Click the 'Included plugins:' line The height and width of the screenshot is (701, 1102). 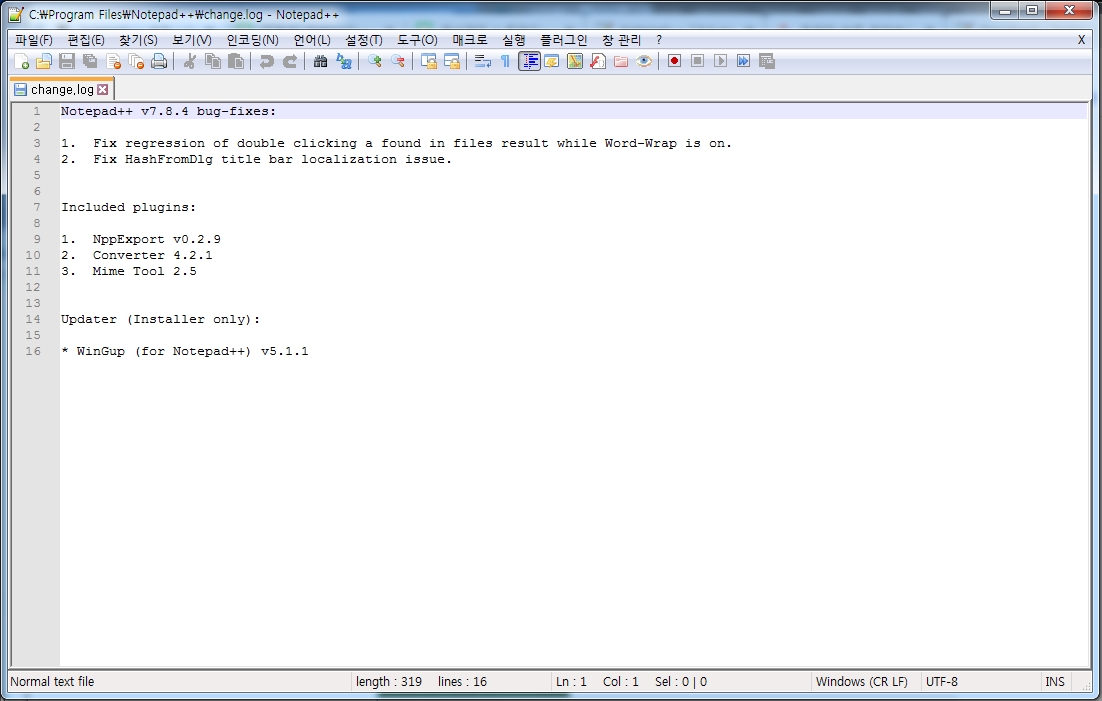(129, 207)
